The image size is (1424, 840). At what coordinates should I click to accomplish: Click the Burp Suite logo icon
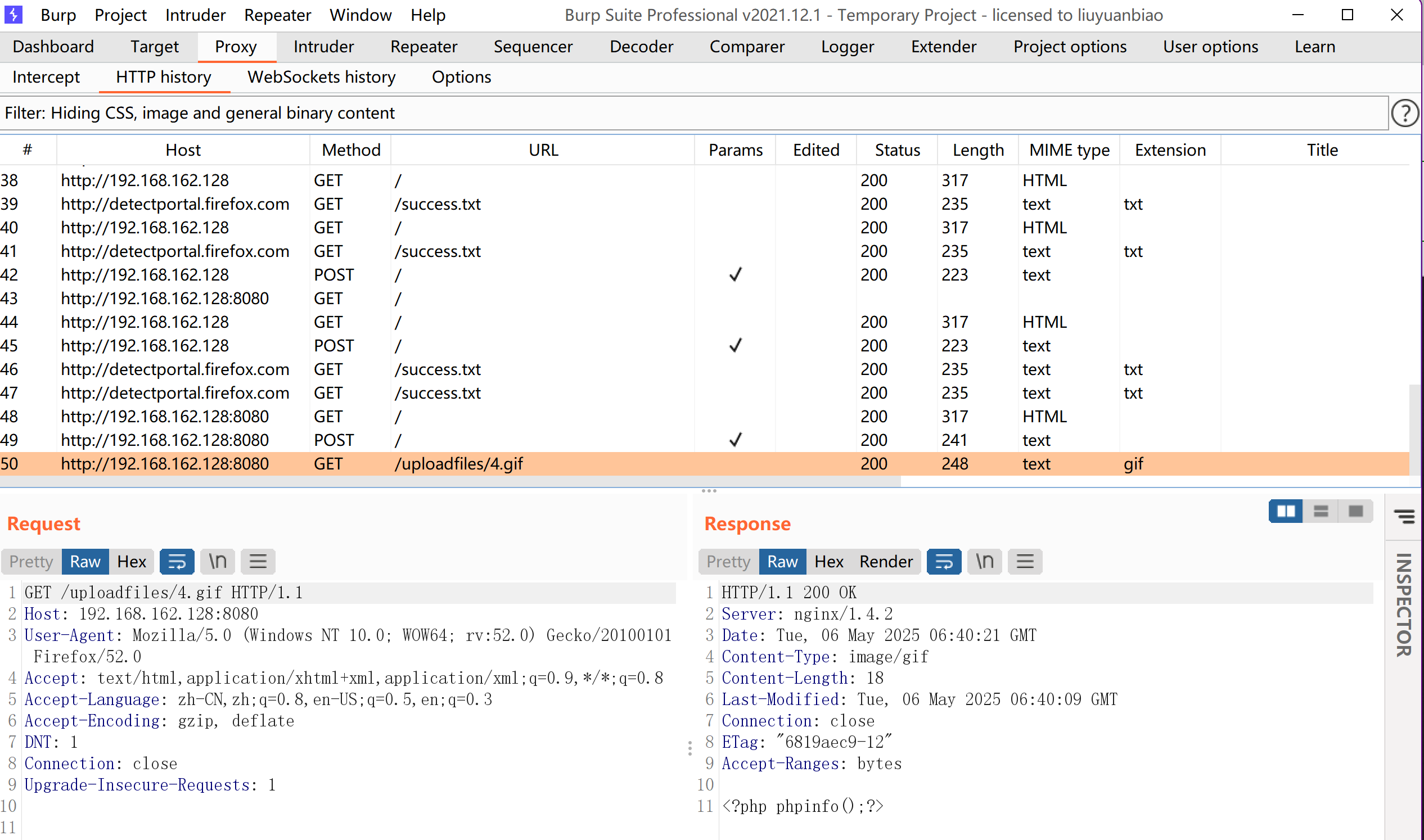13,15
